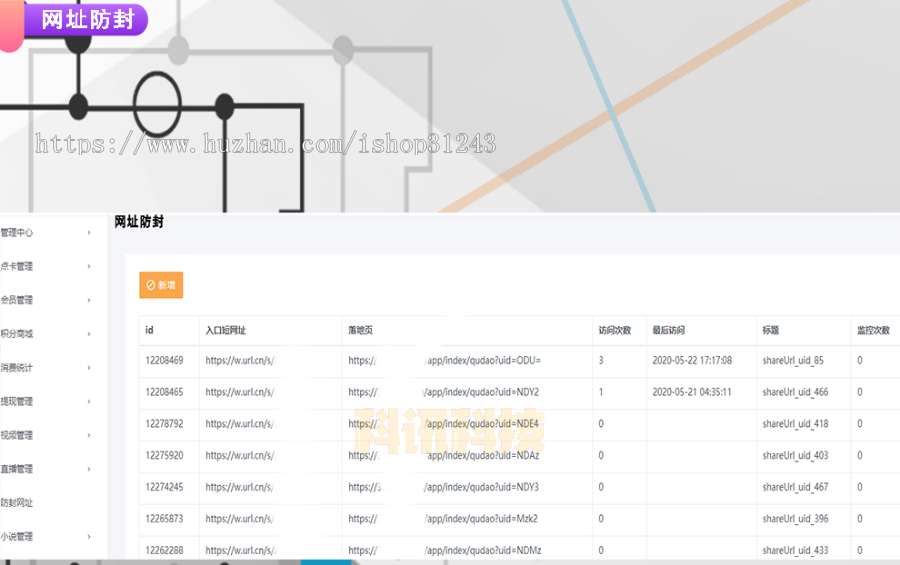This screenshot has width=900, height=565.
Task: Expand the 会员管理 sidebar chevron
Action: [89, 300]
